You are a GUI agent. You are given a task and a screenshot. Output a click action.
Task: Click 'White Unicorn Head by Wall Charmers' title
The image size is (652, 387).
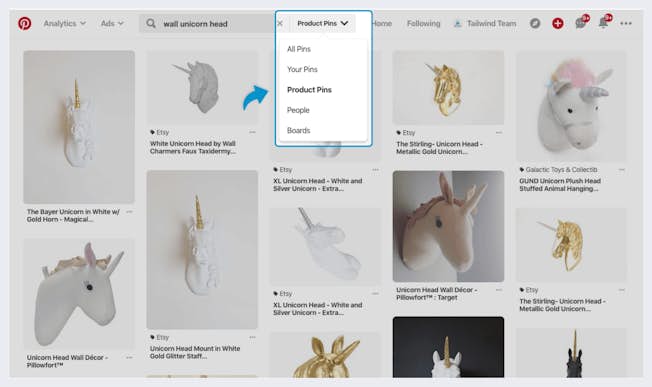[x=193, y=147]
